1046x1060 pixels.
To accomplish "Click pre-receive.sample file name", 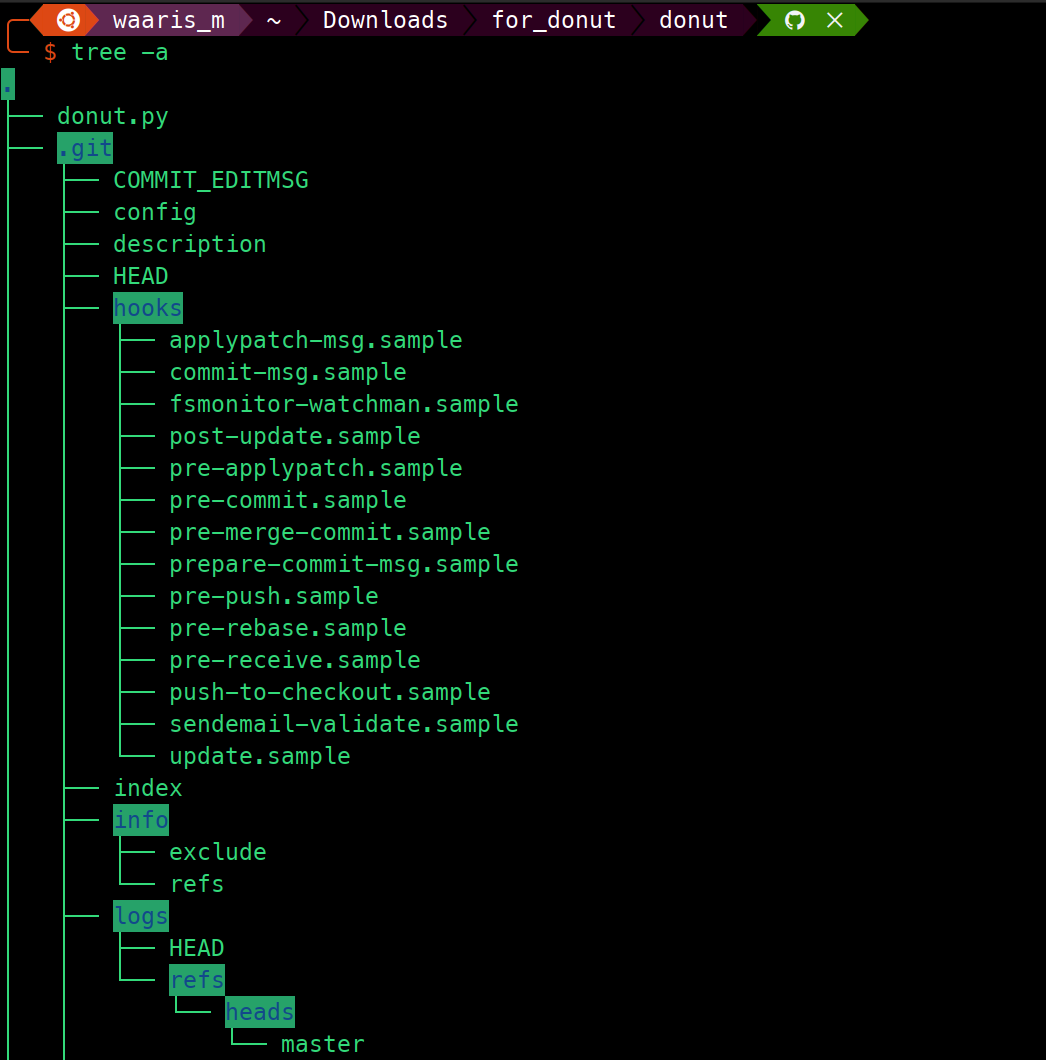I will 295,660.
